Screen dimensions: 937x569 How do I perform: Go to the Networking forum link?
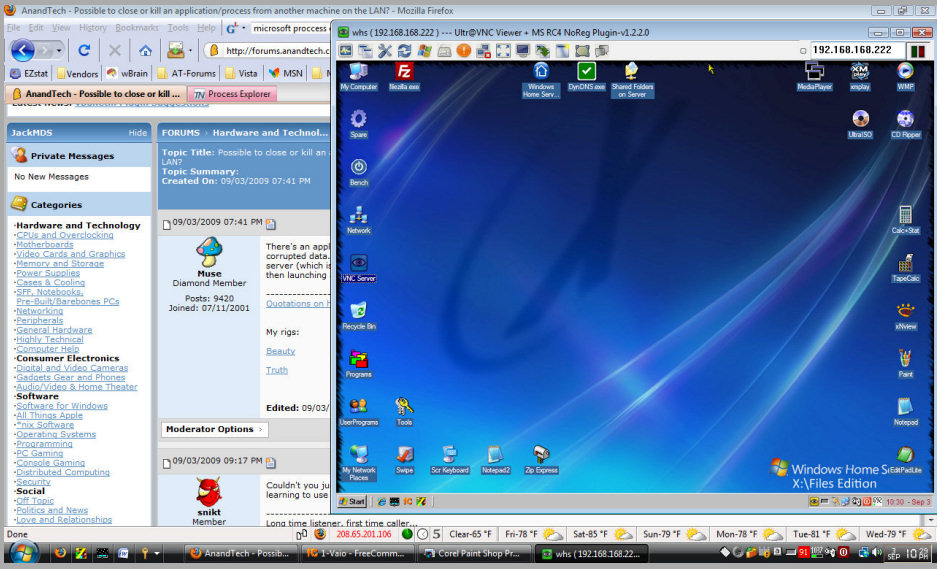pyautogui.click(x=39, y=311)
